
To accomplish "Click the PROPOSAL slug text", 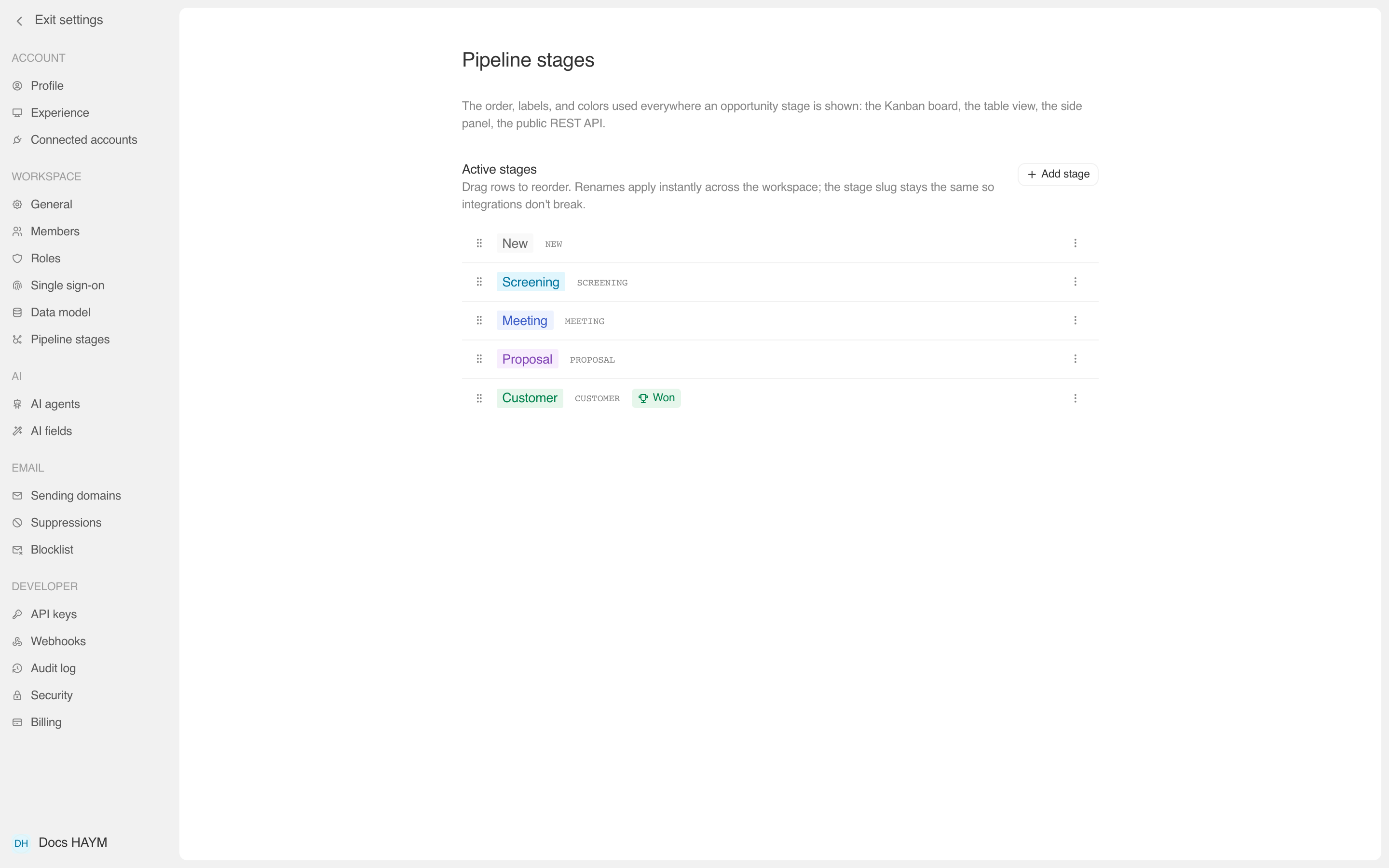I will pos(592,360).
